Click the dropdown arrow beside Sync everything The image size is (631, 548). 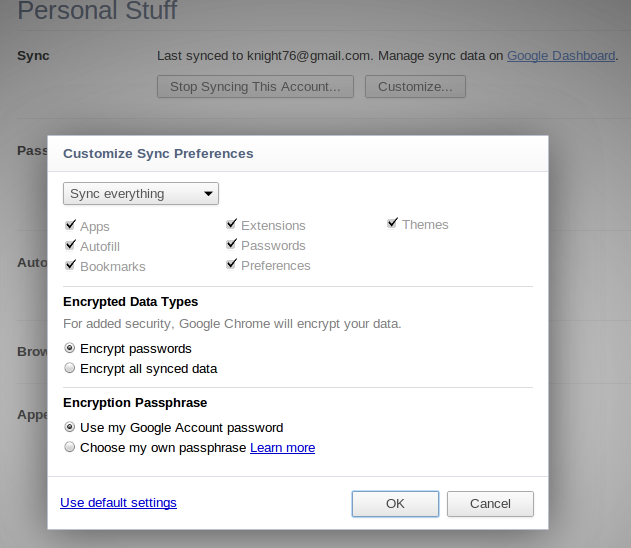[208, 194]
